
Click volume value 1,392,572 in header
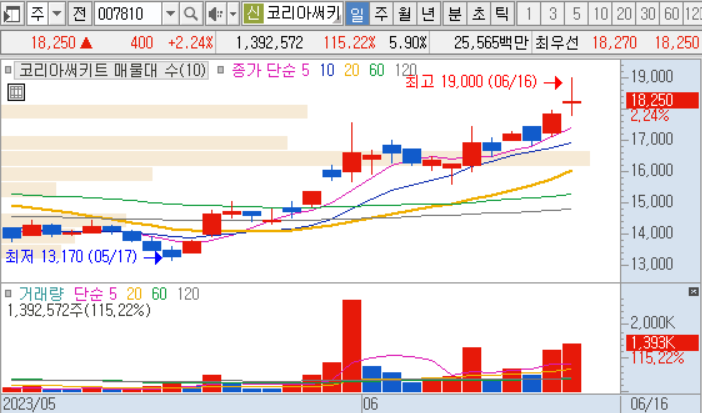click(x=270, y=43)
